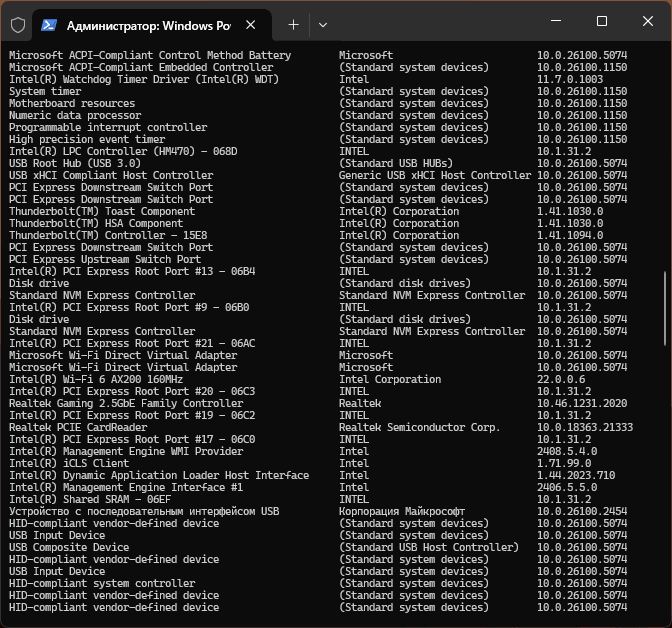Click the administrator shield icon
672x628 pixels.
[x=17, y=23]
